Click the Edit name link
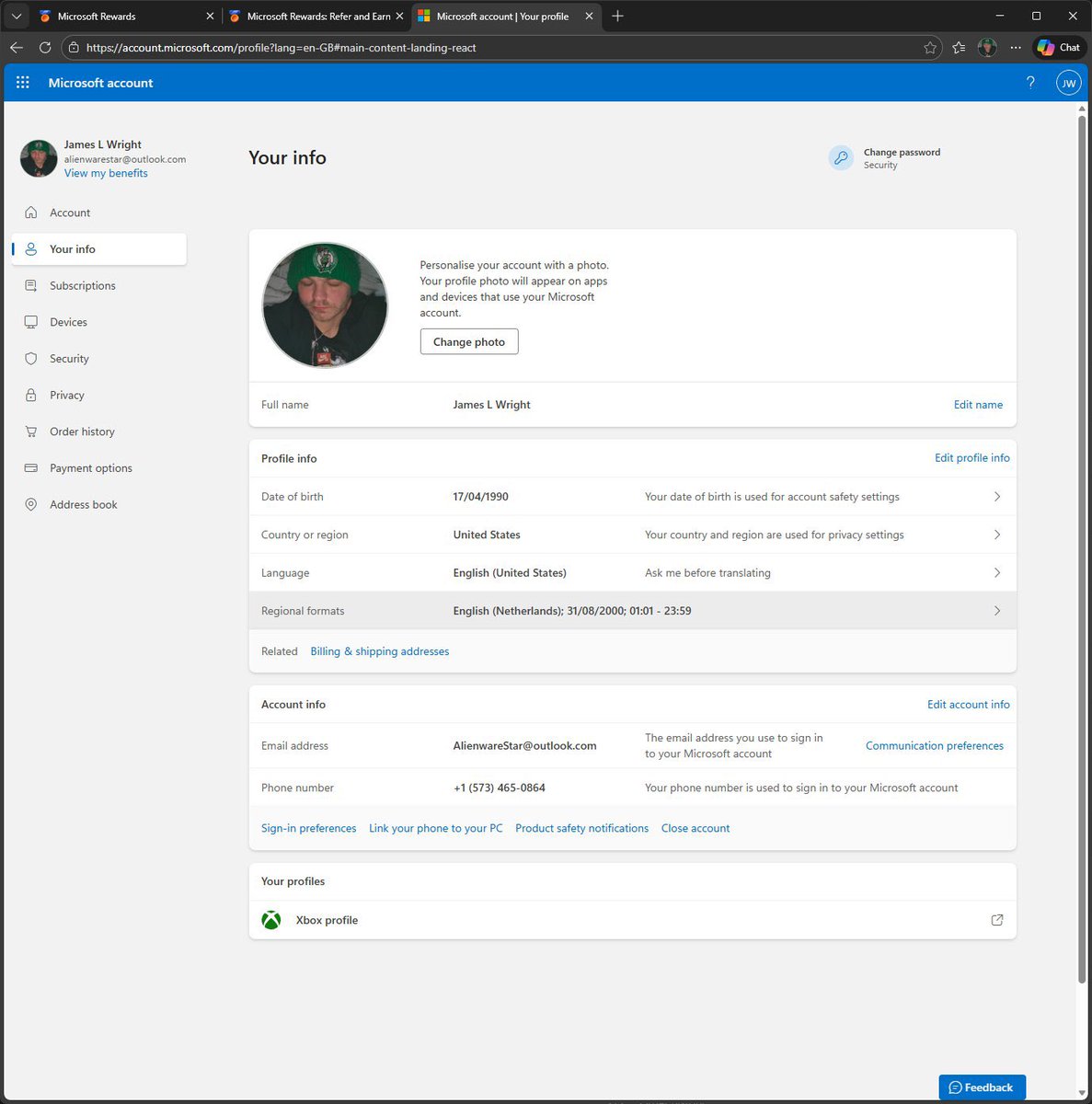Image resolution: width=1092 pixels, height=1104 pixels. click(x=978, y=405)
